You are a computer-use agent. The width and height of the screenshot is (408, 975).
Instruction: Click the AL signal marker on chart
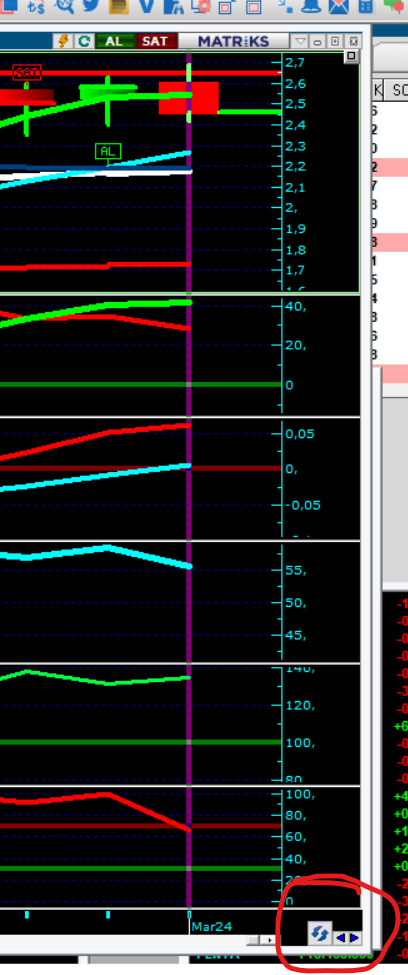[x=108, y=151]
